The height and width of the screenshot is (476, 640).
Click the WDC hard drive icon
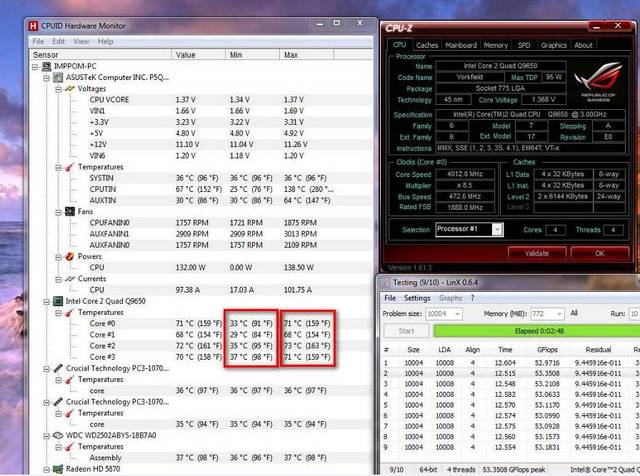tap(57, 436)
